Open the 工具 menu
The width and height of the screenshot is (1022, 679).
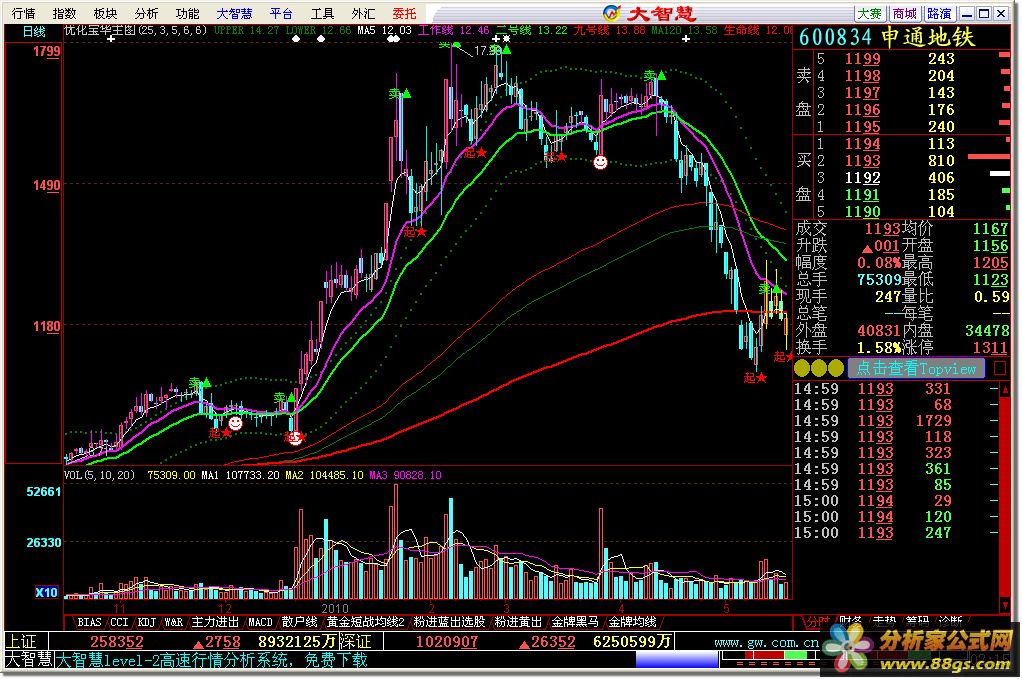(323, 13)
